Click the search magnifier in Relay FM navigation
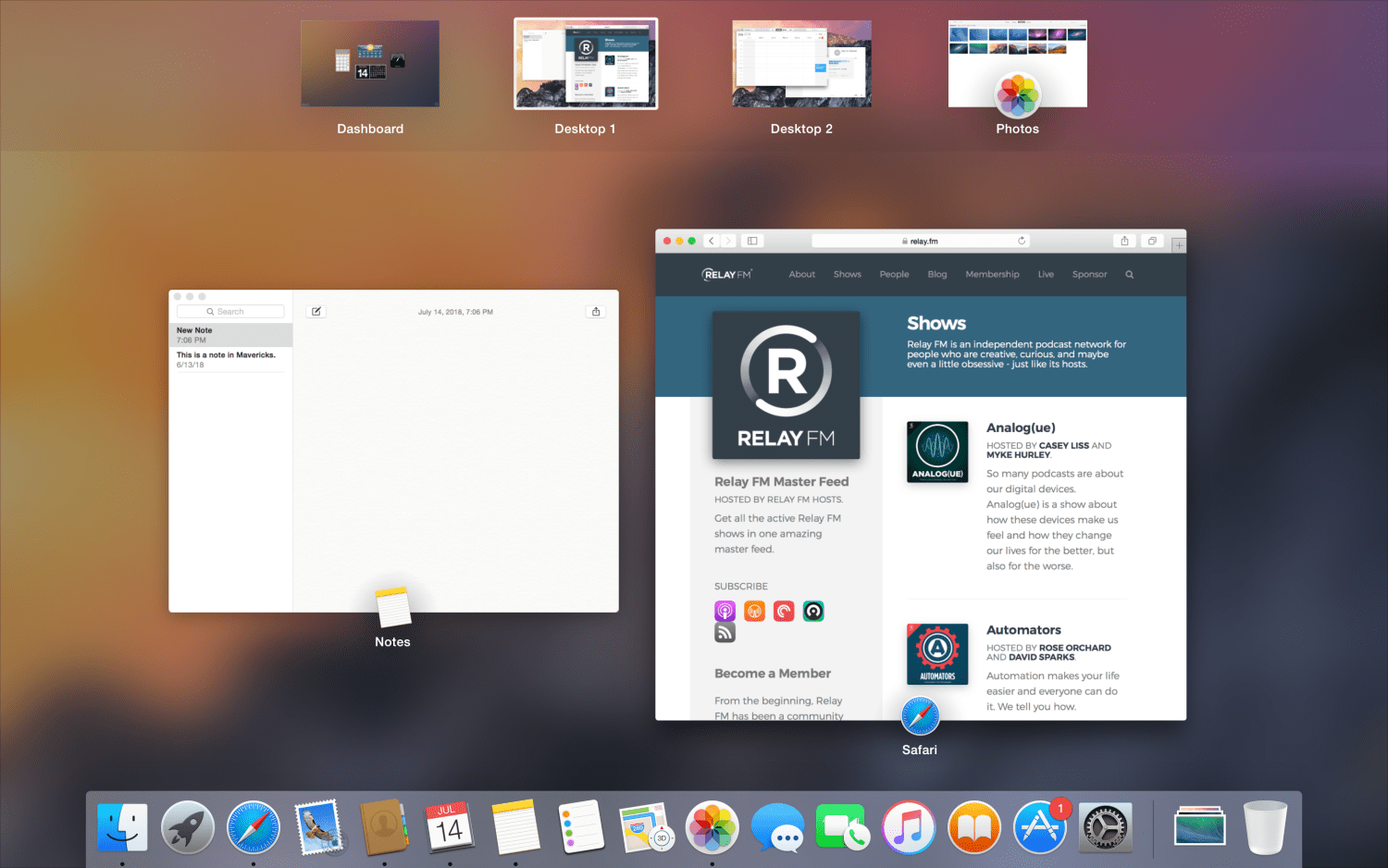Screen dimensions: 1388x868 1129,274
